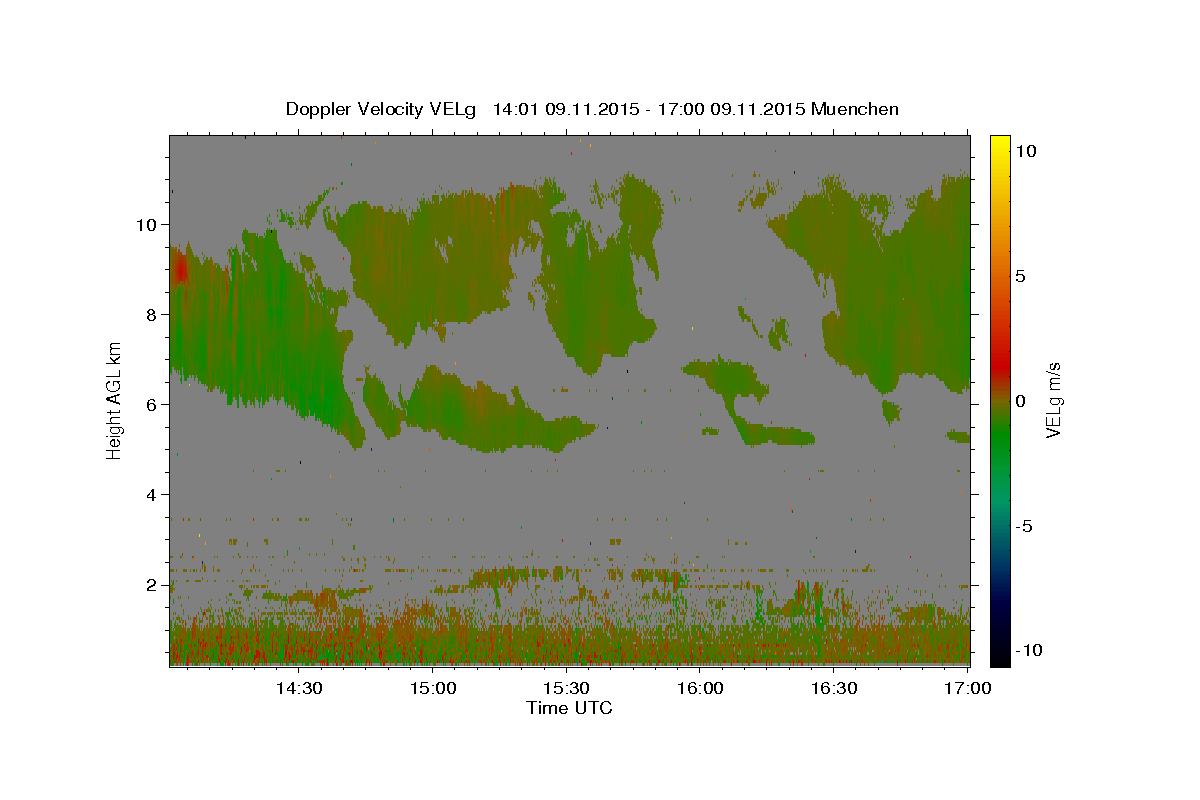Click the height axis label 2
Viewport: 1200px width, 800px height.
click(153, 584)
